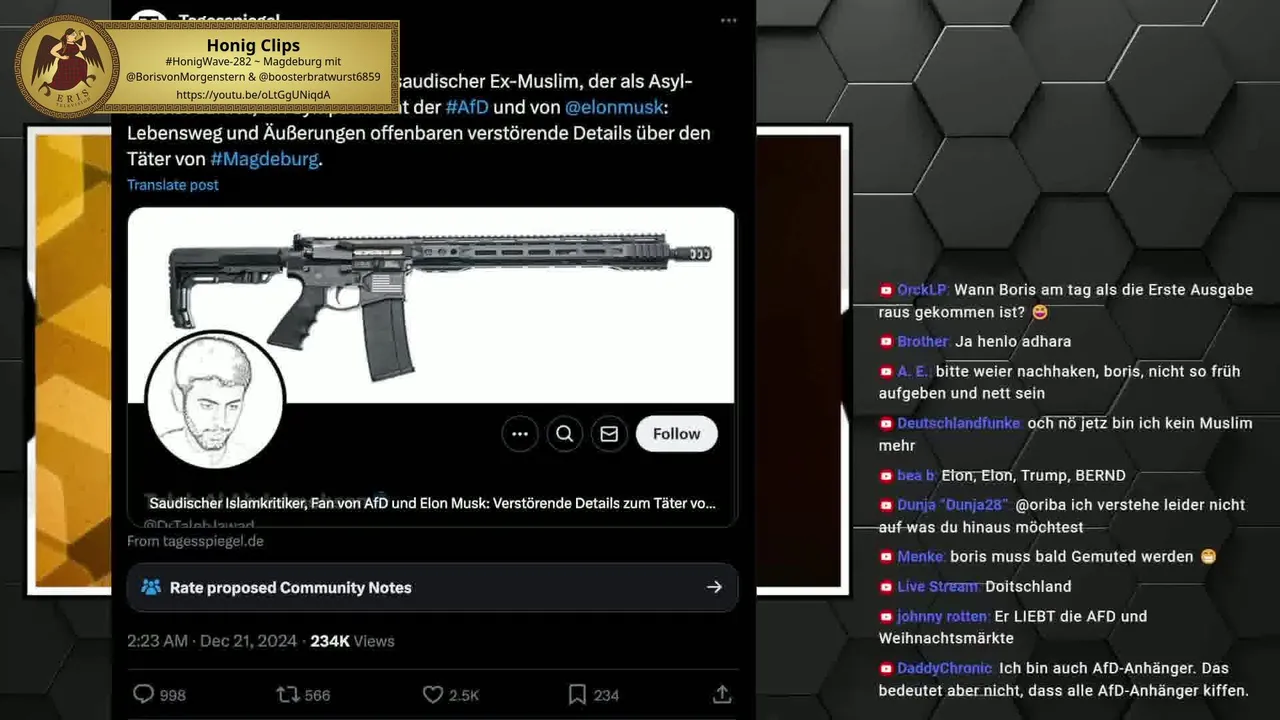The width and height of the screenshot is (1280, 720).
Task: Open the reply icon showing 998
Action: point(144,694)
